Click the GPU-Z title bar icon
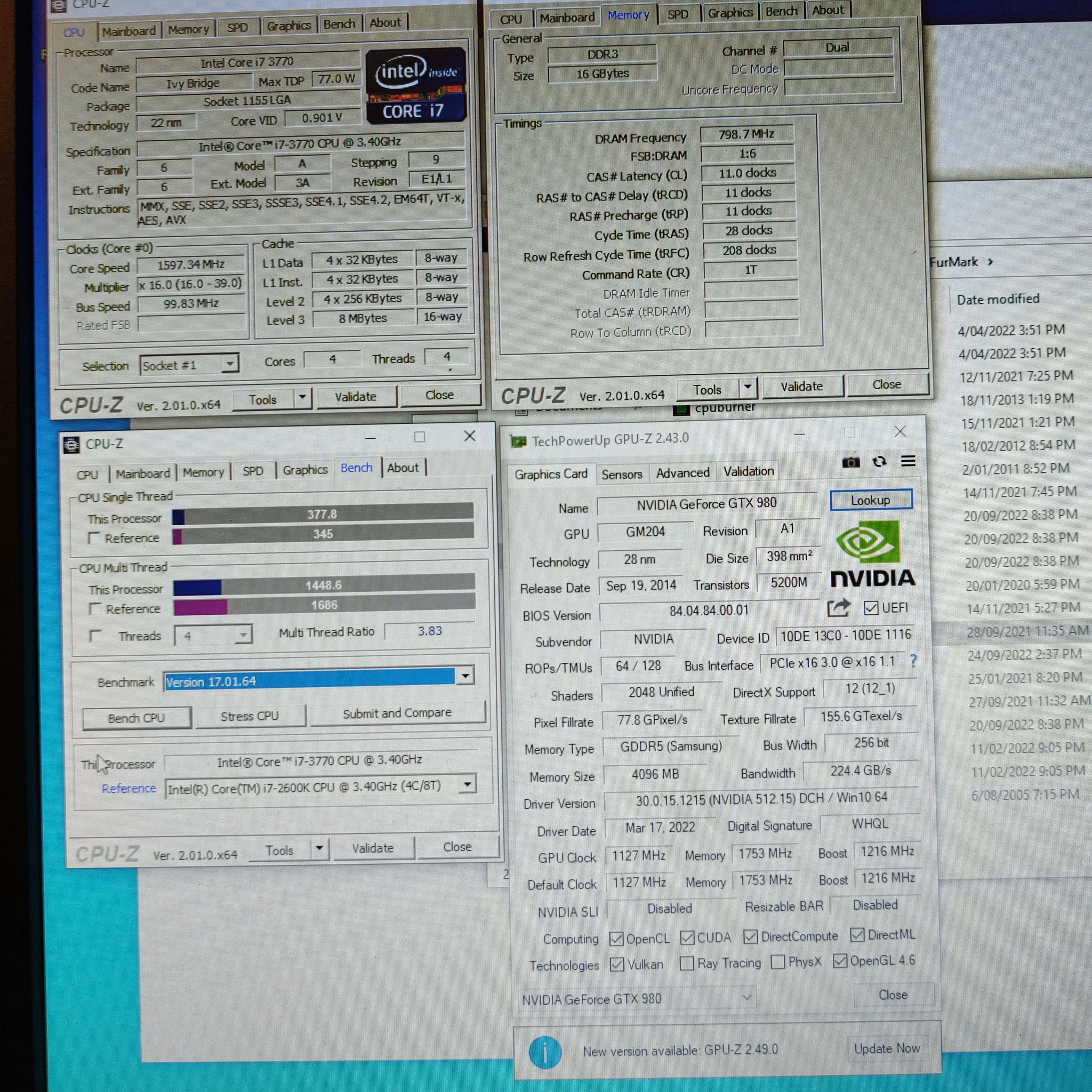This screenshot has height=1092, width=1092. pos(518,441)
